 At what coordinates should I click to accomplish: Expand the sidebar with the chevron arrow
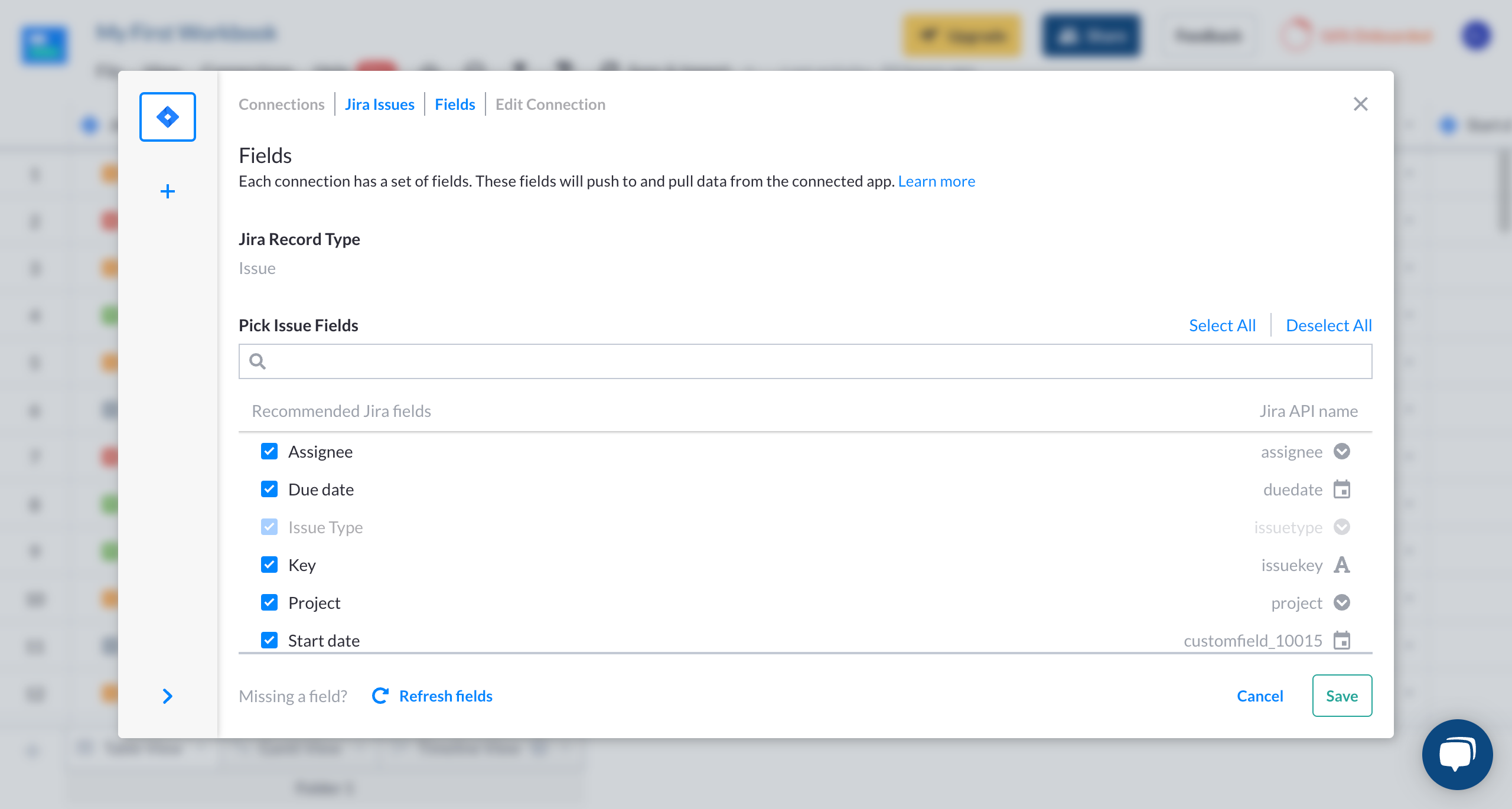point(168,696)
